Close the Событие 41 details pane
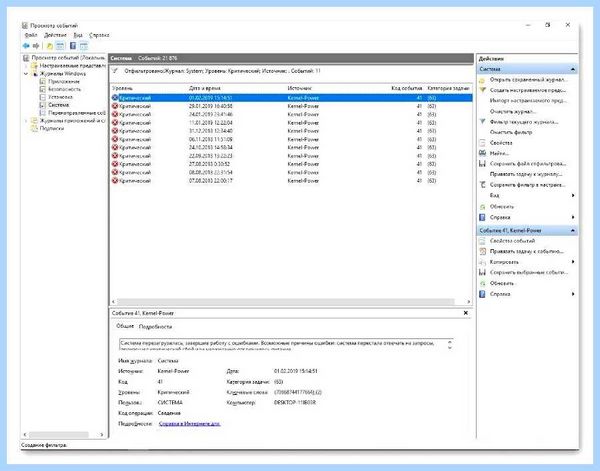The image size is (600, 471). click(x=466, y=313)
